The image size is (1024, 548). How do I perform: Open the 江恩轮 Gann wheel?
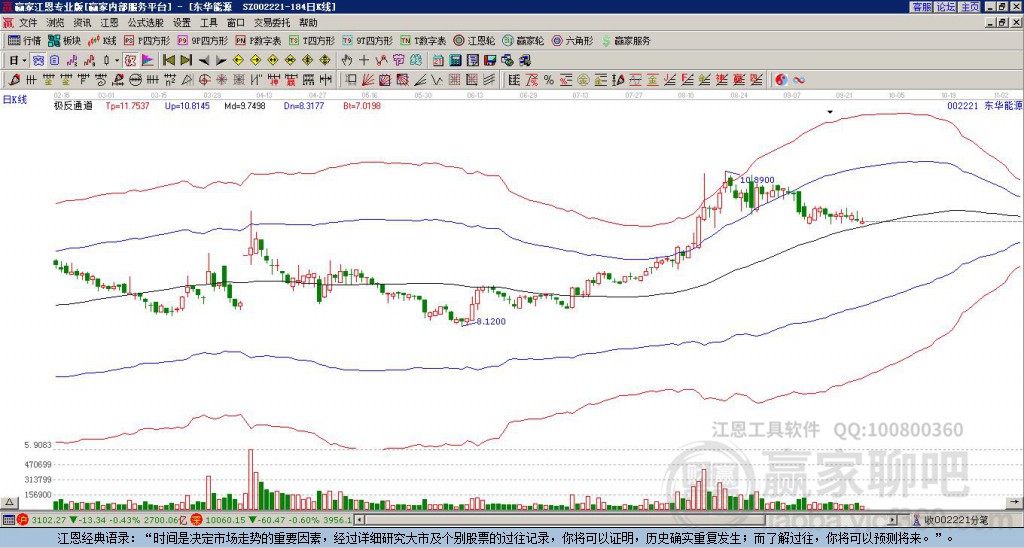(x=475, y=40)
